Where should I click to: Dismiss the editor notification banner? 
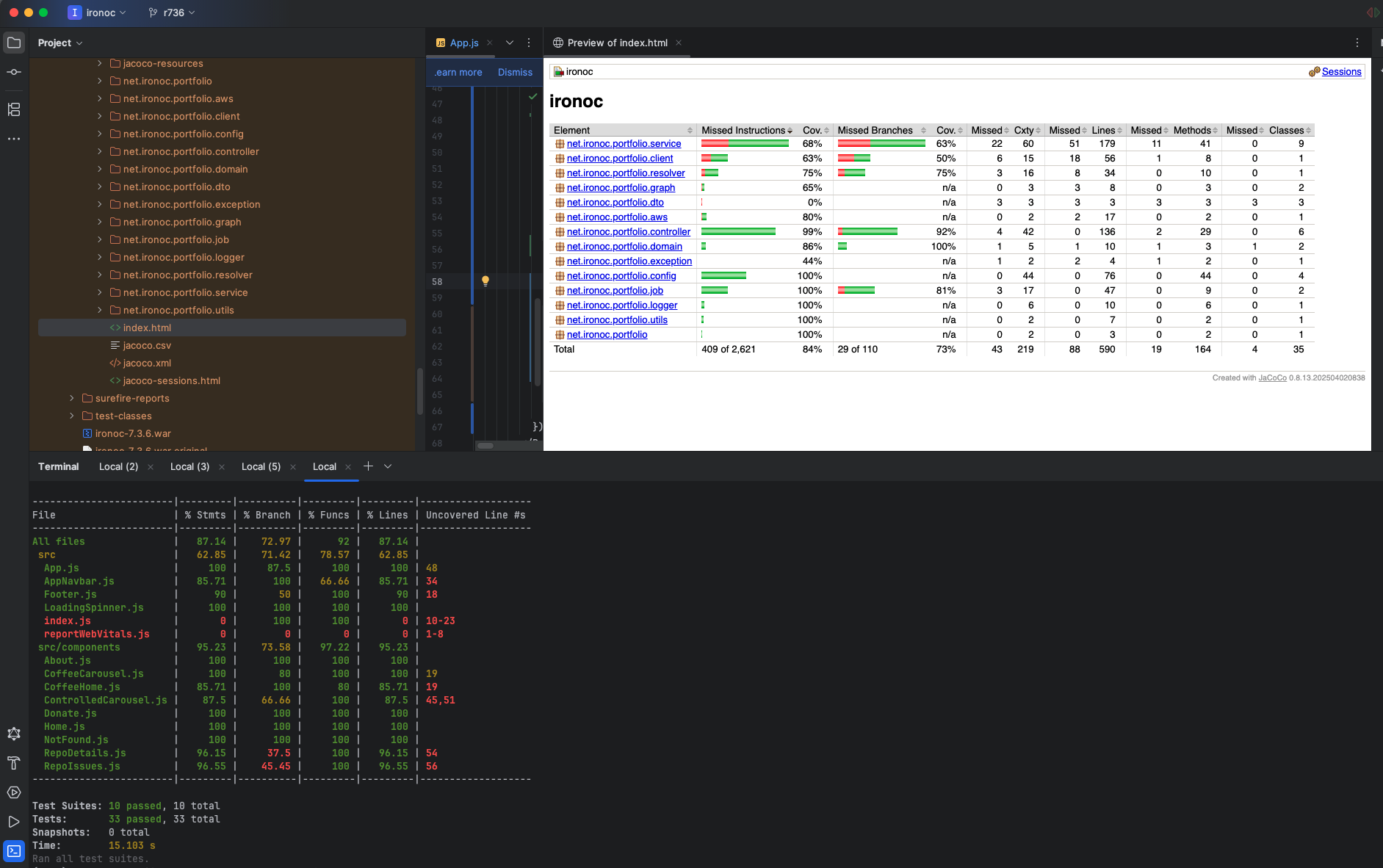click(x=515, y=72)
